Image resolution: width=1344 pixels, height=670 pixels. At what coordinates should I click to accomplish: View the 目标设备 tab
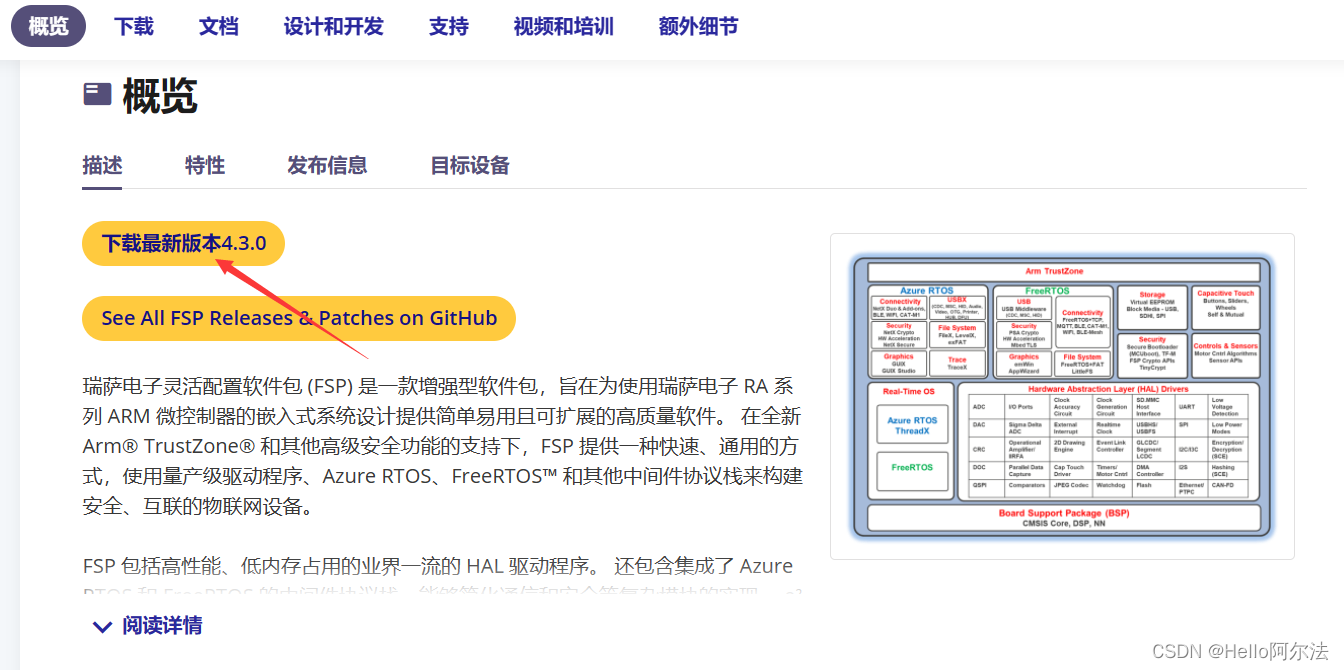coord(470,165)
